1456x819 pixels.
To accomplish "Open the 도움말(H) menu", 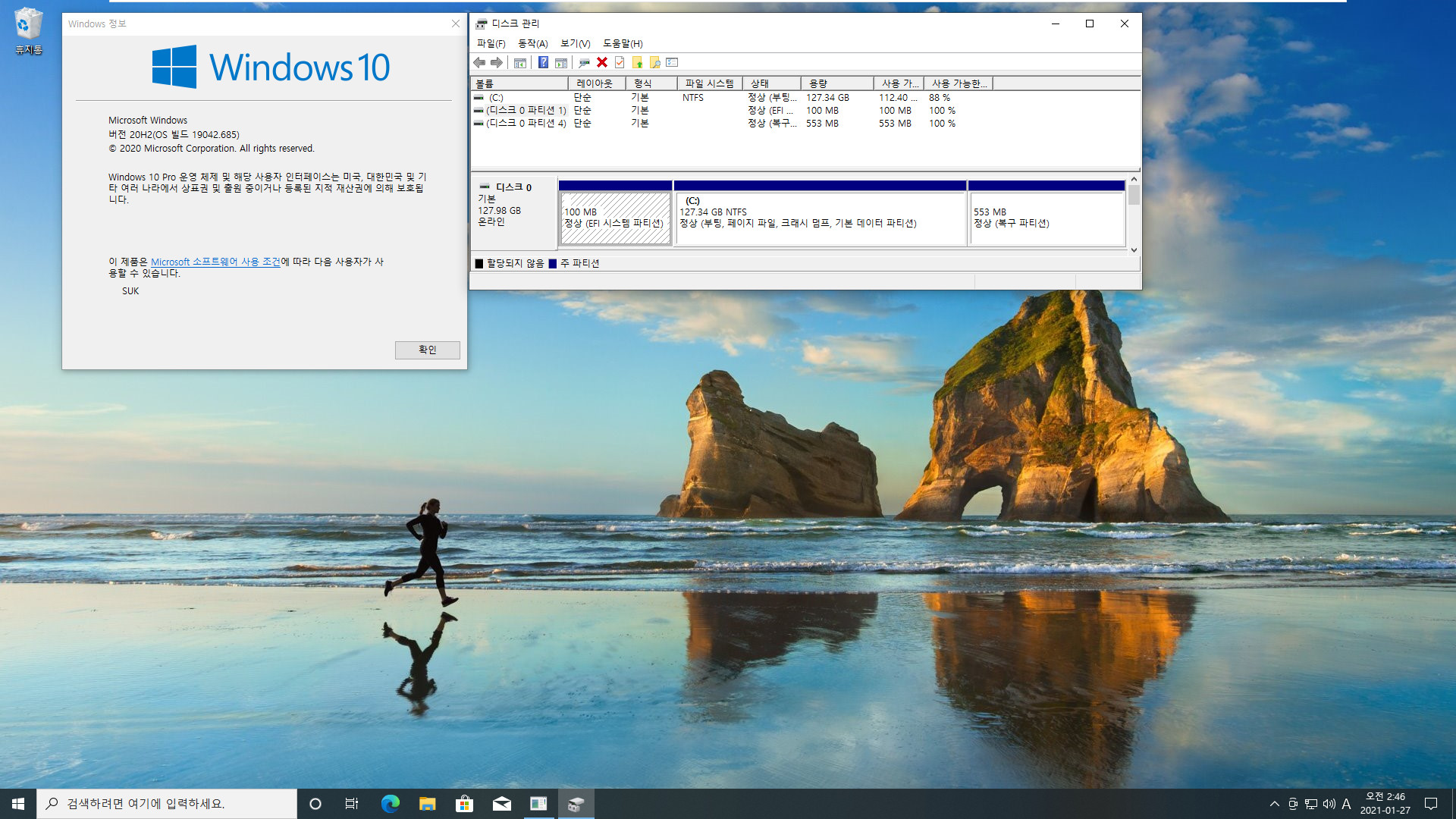I will (x=623, y=43).
